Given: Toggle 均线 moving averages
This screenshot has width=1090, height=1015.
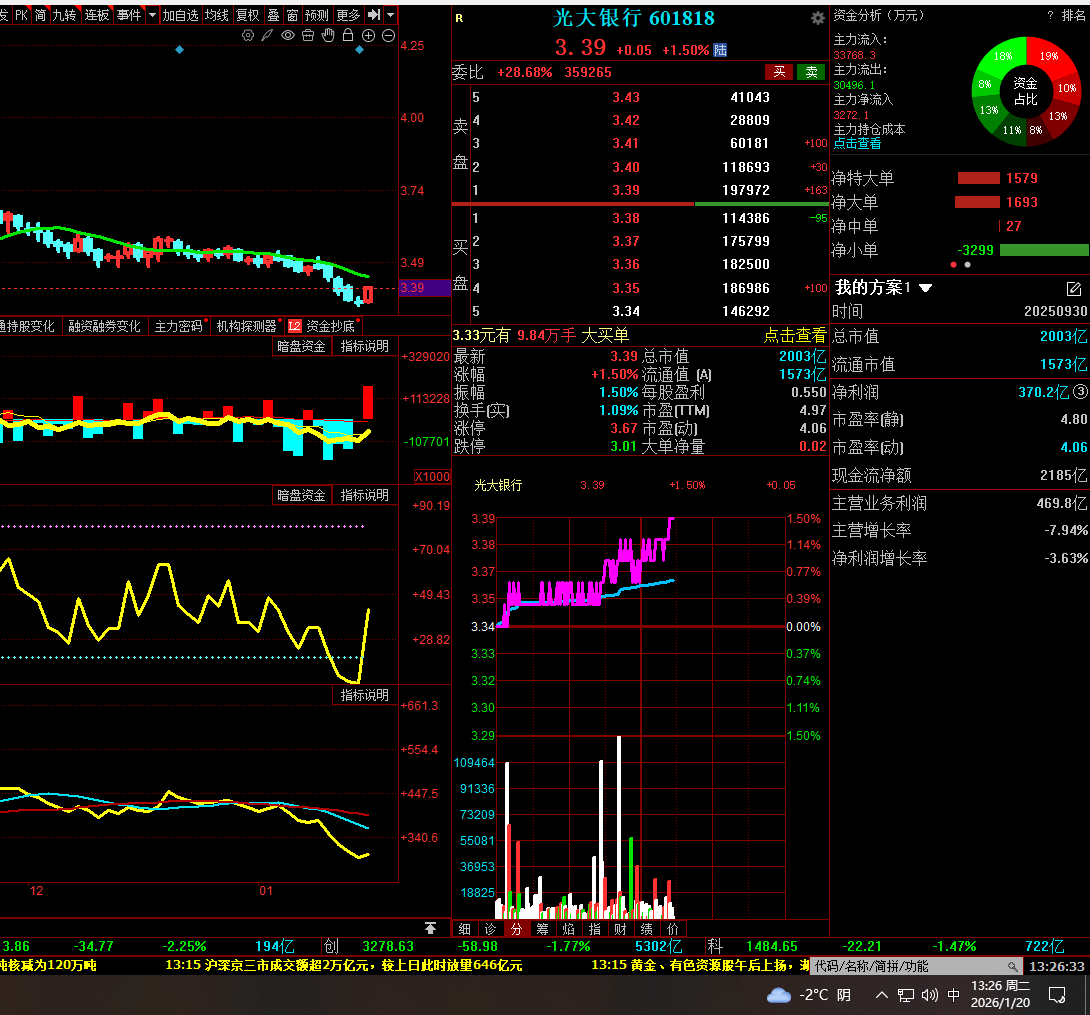Looking at the screenshot, I should click(217, 15).
